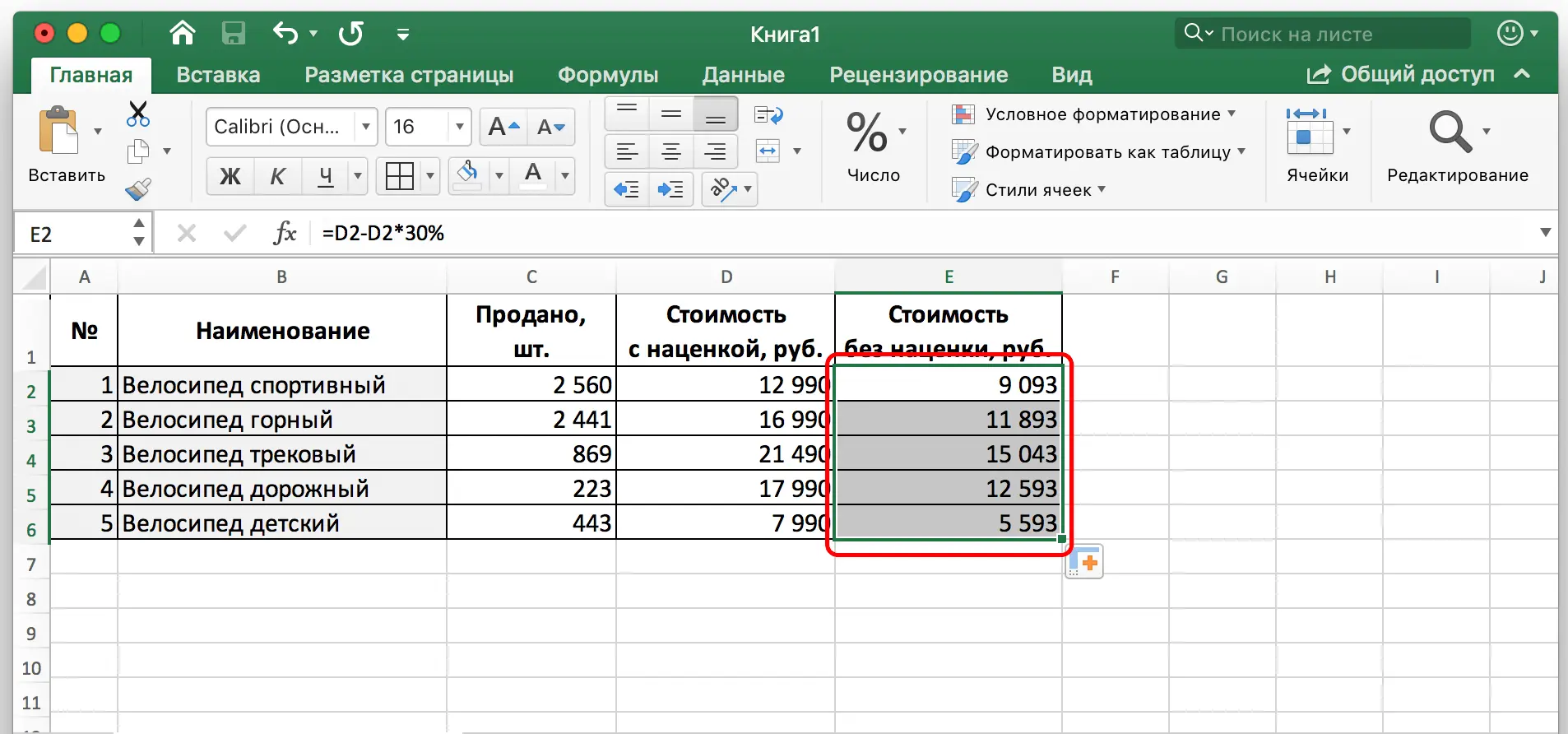Copy selection with the copy icon

138,151
